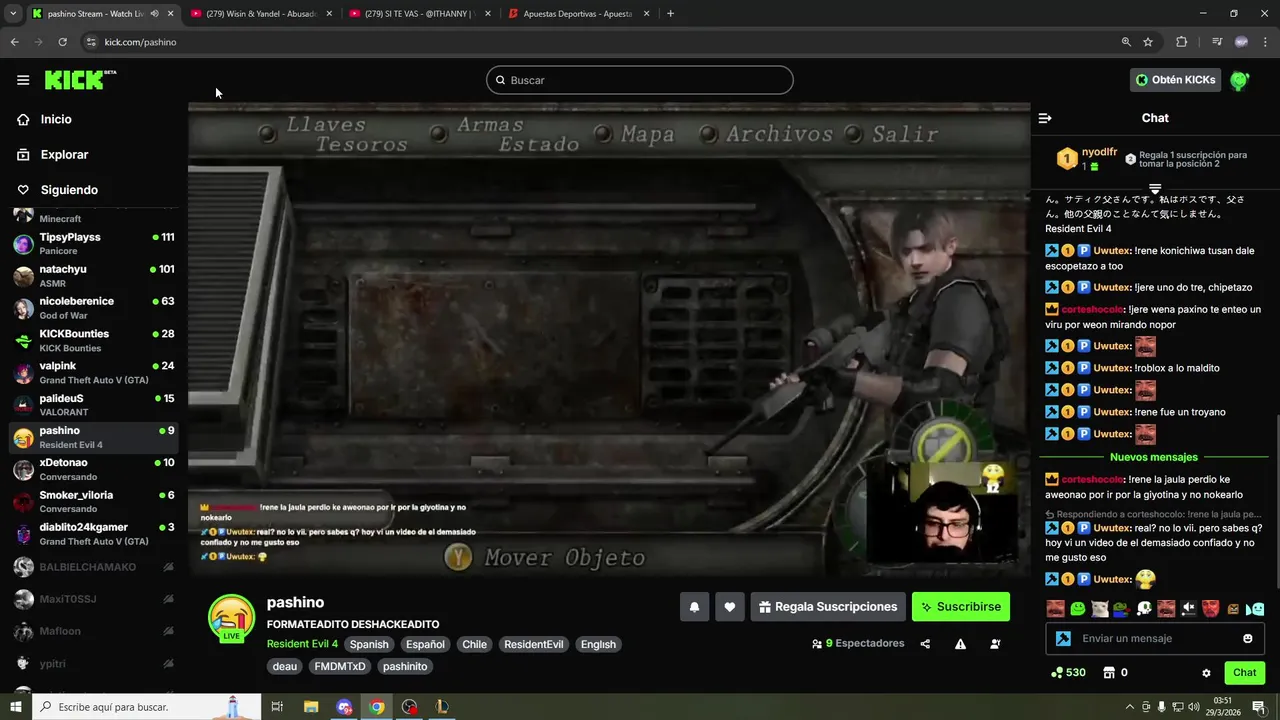
Task: Open diablito24kgamer channel in sidebar
Action: tap(94, 534)
